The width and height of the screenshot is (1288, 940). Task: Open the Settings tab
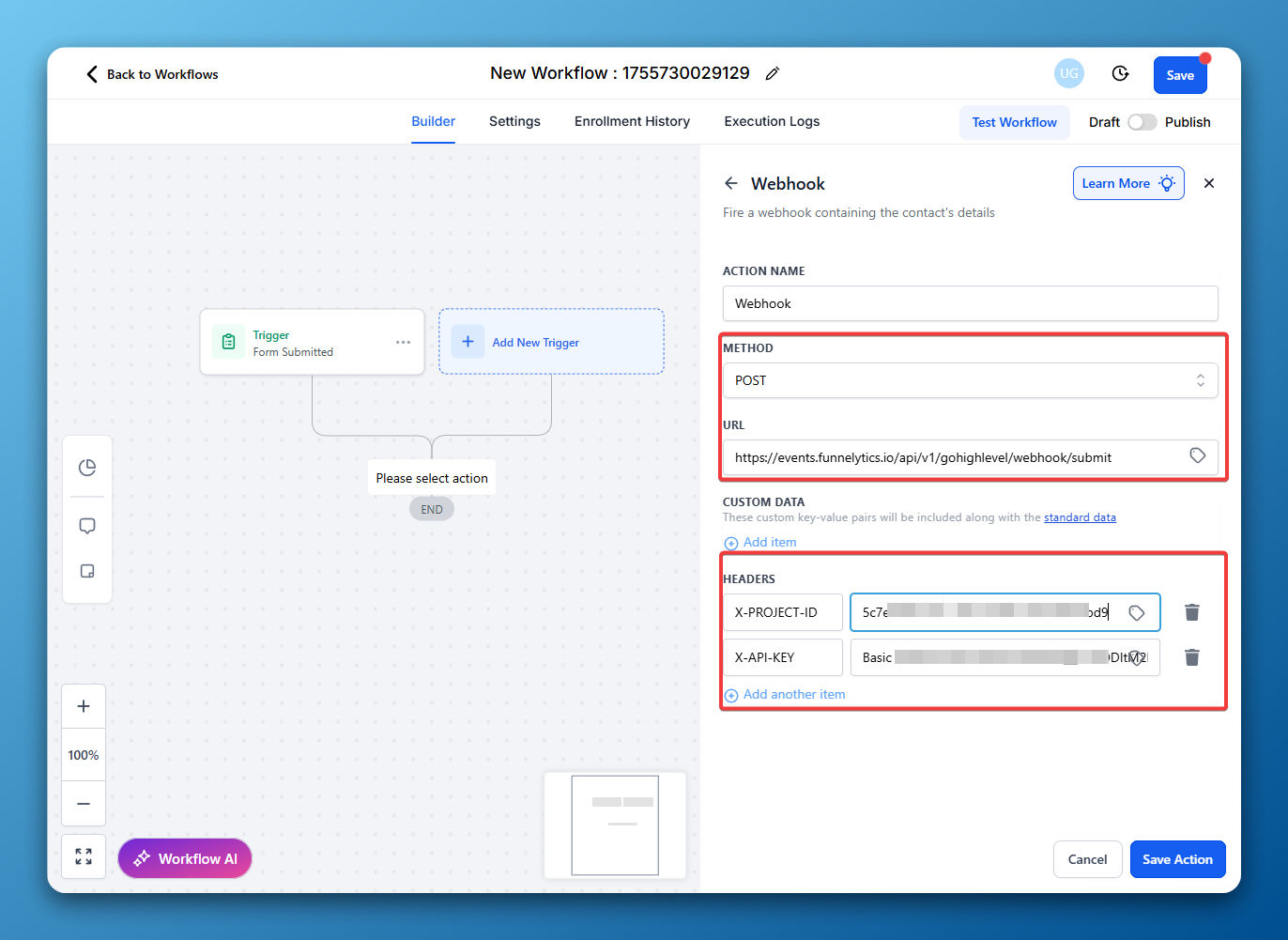[514, 121]
